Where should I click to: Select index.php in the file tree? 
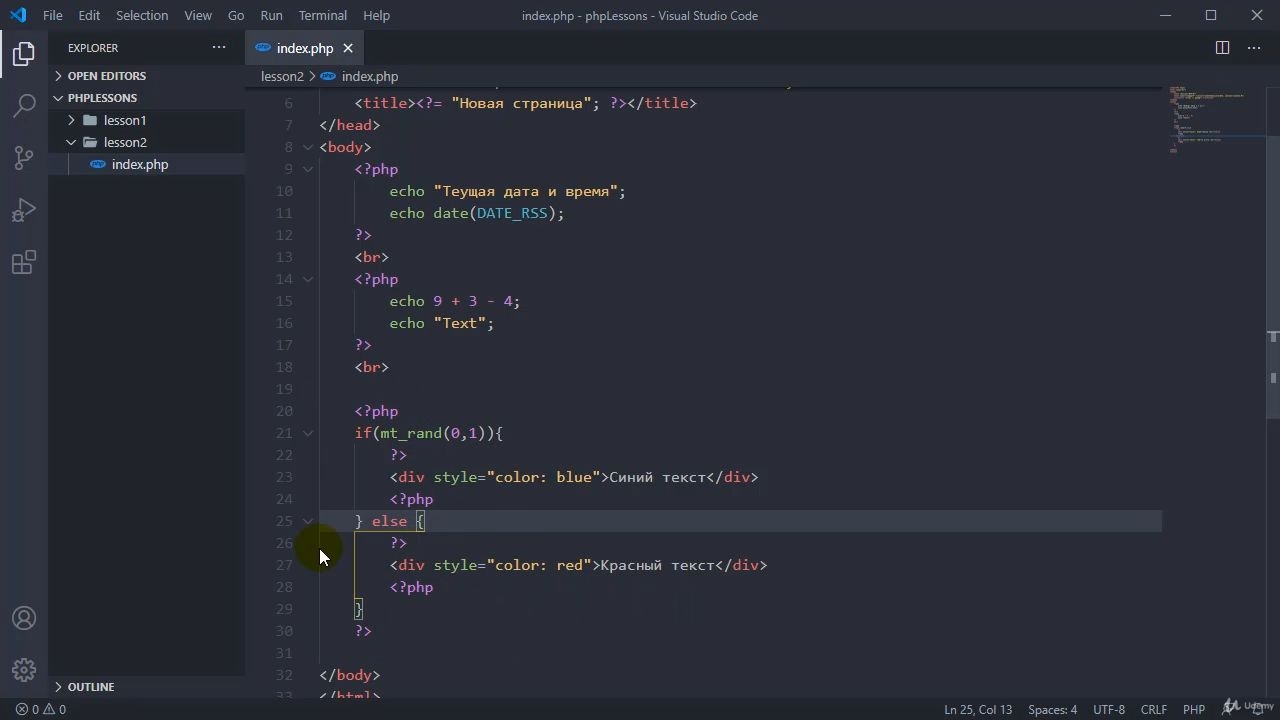click(x=146, y=164)
